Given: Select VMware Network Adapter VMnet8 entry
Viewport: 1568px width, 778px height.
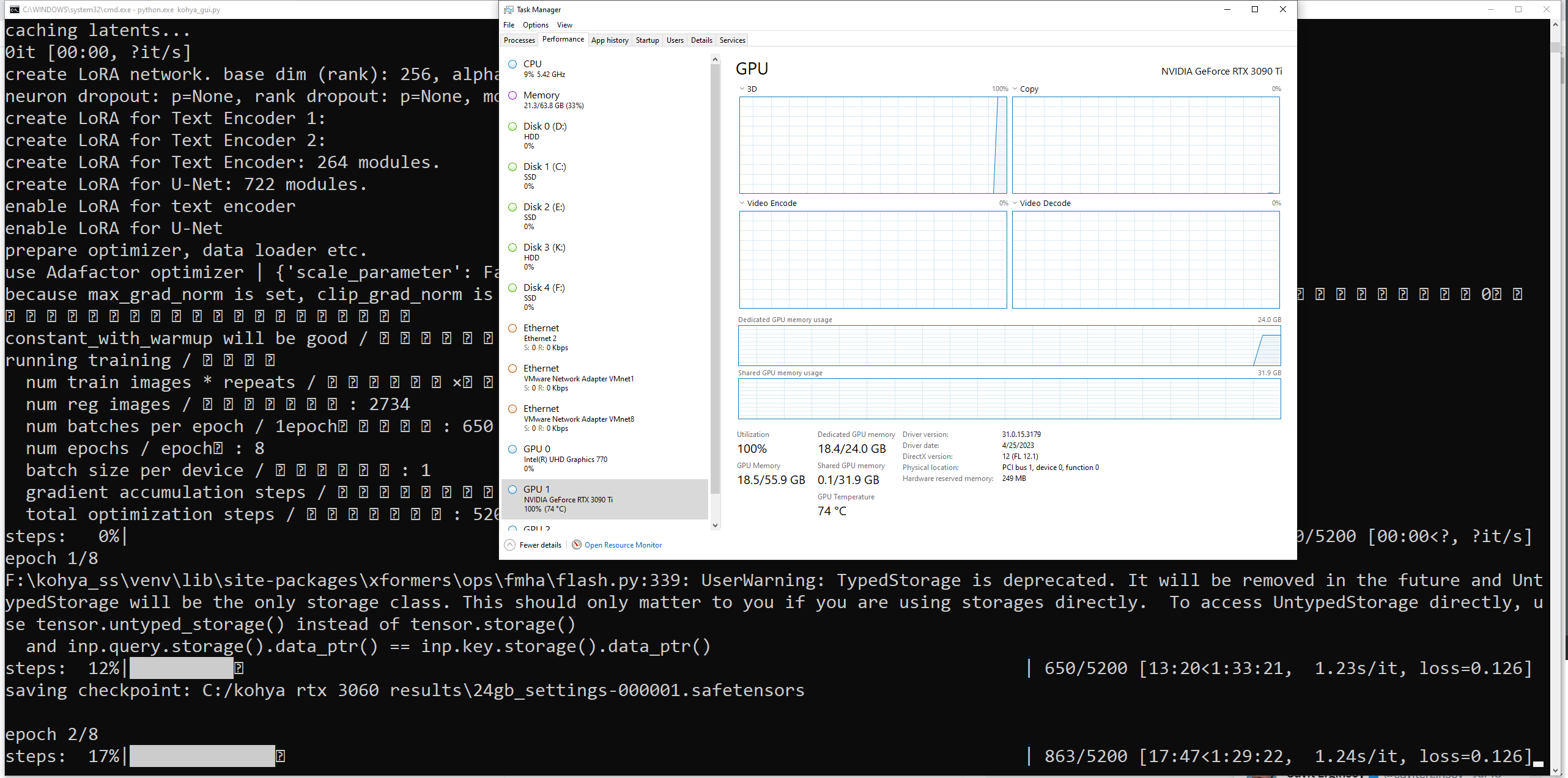Looking at the screenshot, I should coord(605,417).
